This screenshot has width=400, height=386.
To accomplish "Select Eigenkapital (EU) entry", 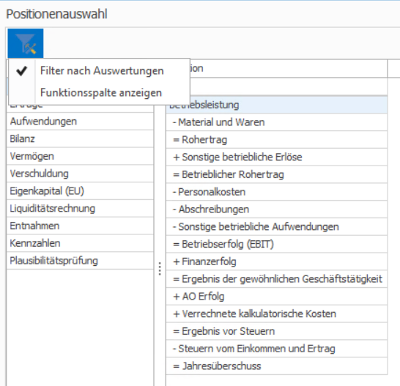I will click(80, 191).
